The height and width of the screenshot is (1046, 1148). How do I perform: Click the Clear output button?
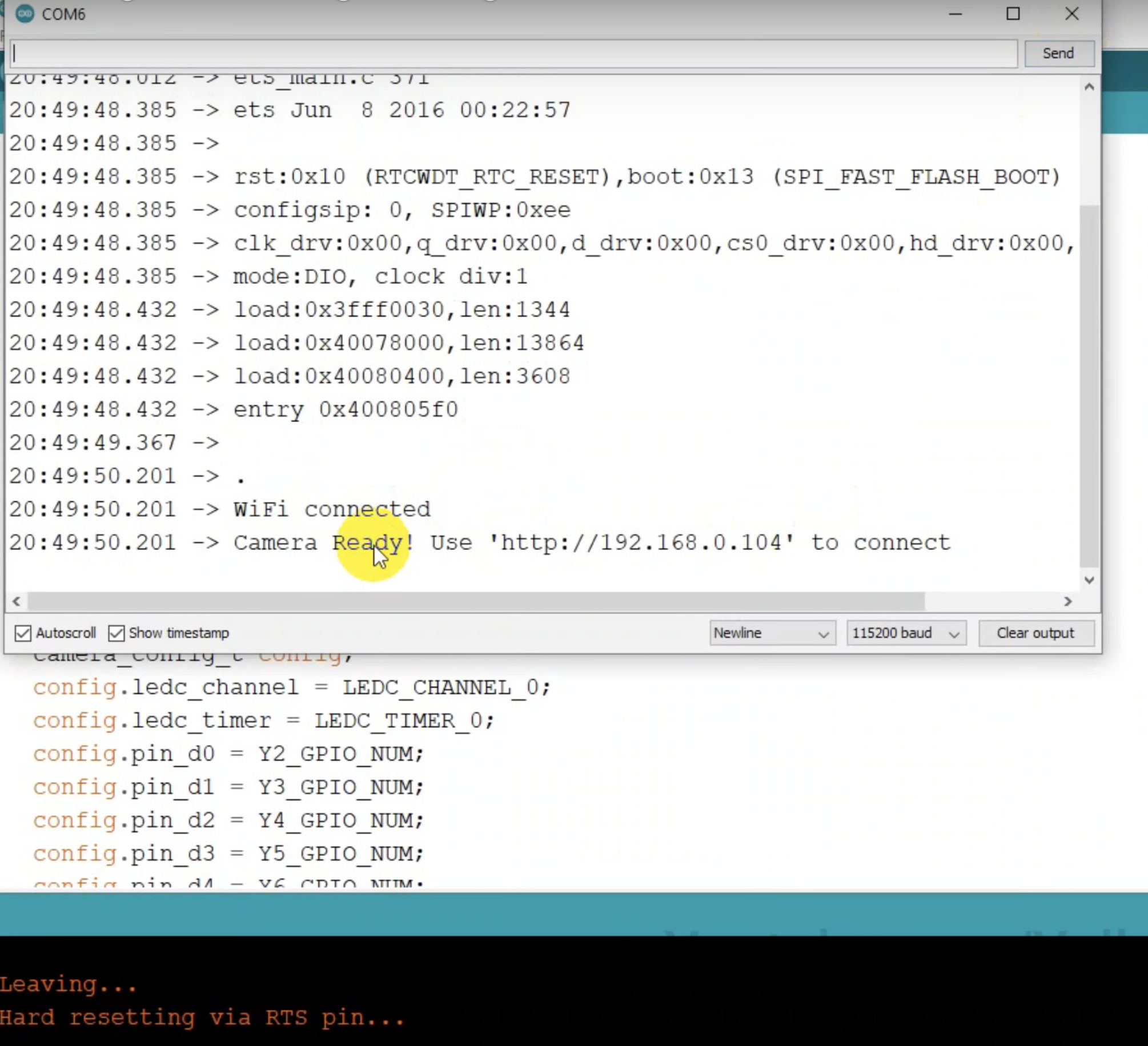tap(1035, 633)
